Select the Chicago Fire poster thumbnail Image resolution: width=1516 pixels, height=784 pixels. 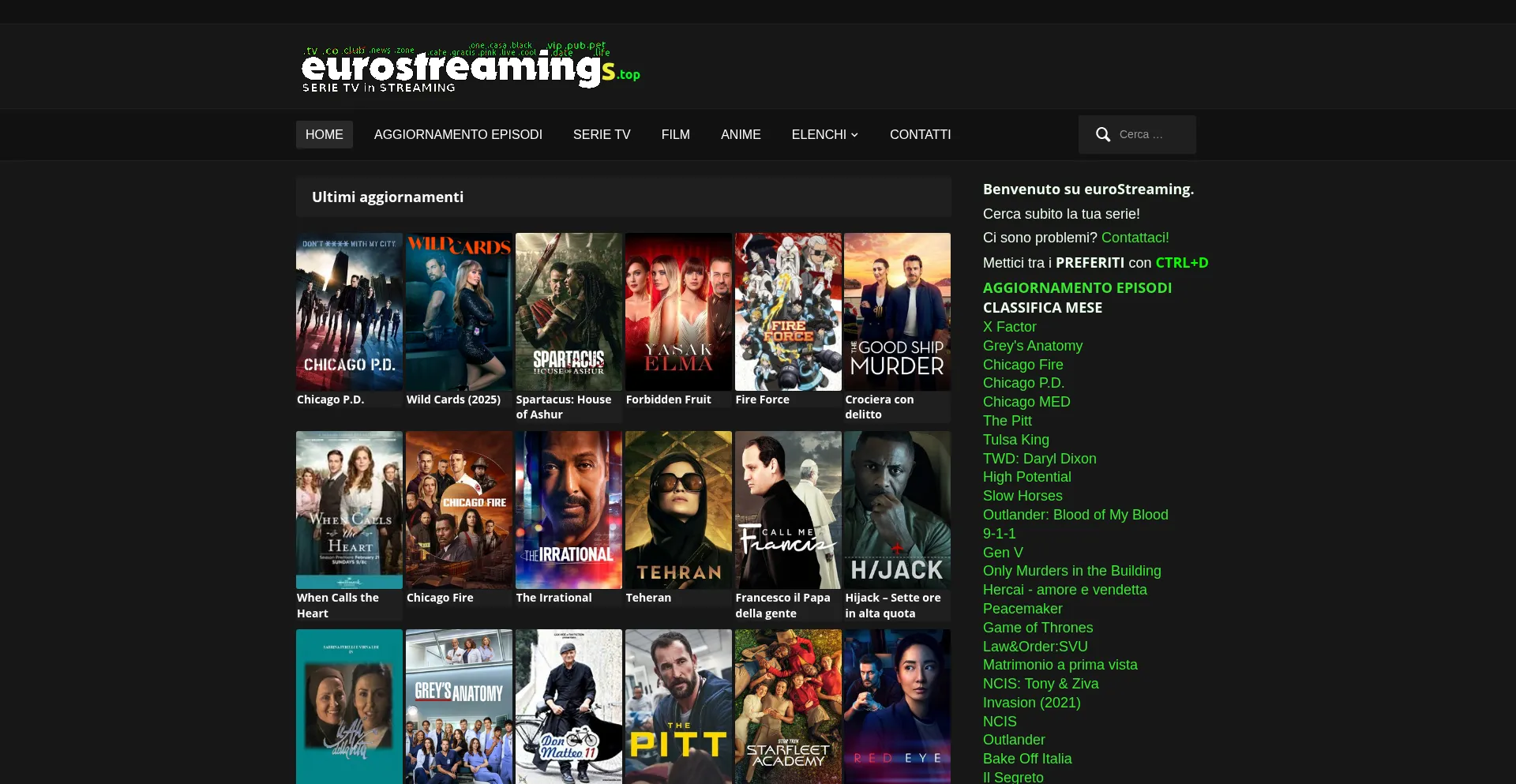pos(459,510)
